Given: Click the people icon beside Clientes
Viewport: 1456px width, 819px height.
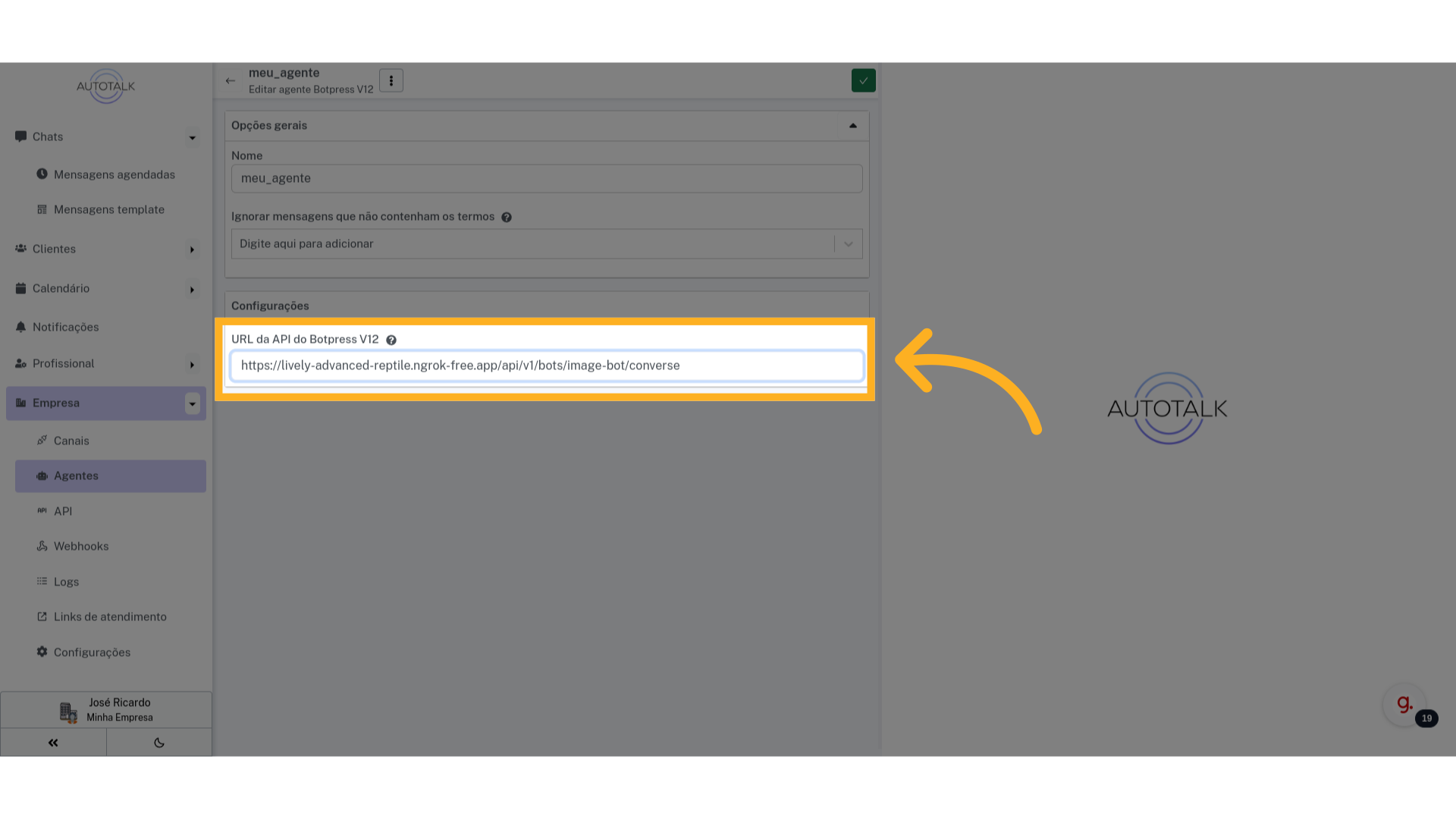Looking at the screenshot, I should (x=20, y=248).
